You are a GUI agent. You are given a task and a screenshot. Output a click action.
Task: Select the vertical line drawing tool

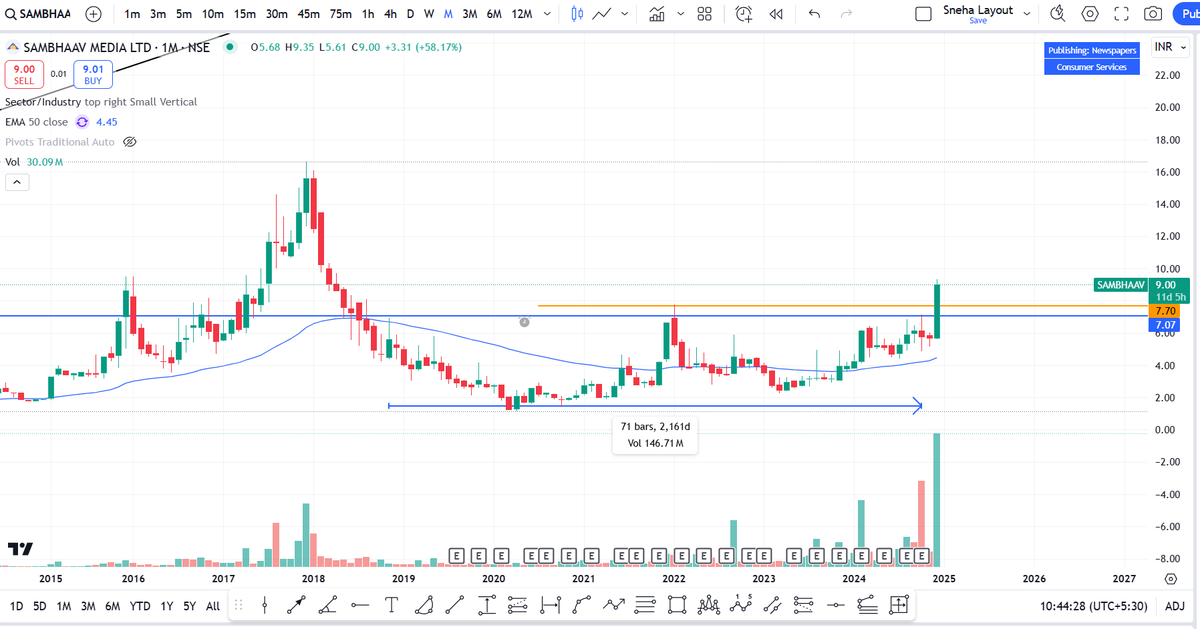click(264, 605)
